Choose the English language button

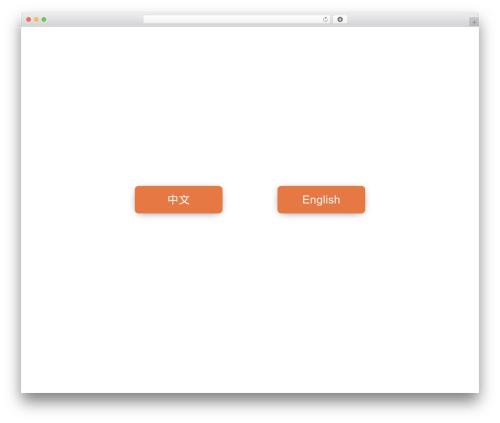click(x=321, y=199)
